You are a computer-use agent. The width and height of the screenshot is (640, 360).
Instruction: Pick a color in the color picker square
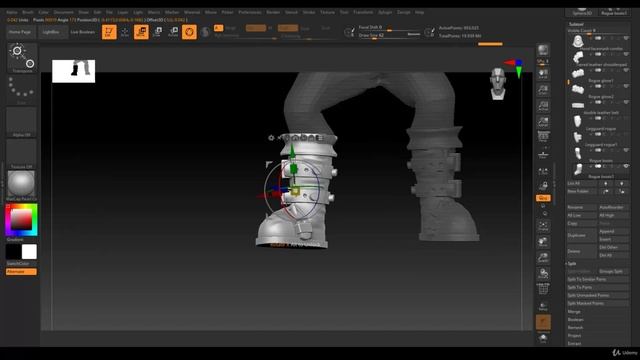click(x=21, y=220)
